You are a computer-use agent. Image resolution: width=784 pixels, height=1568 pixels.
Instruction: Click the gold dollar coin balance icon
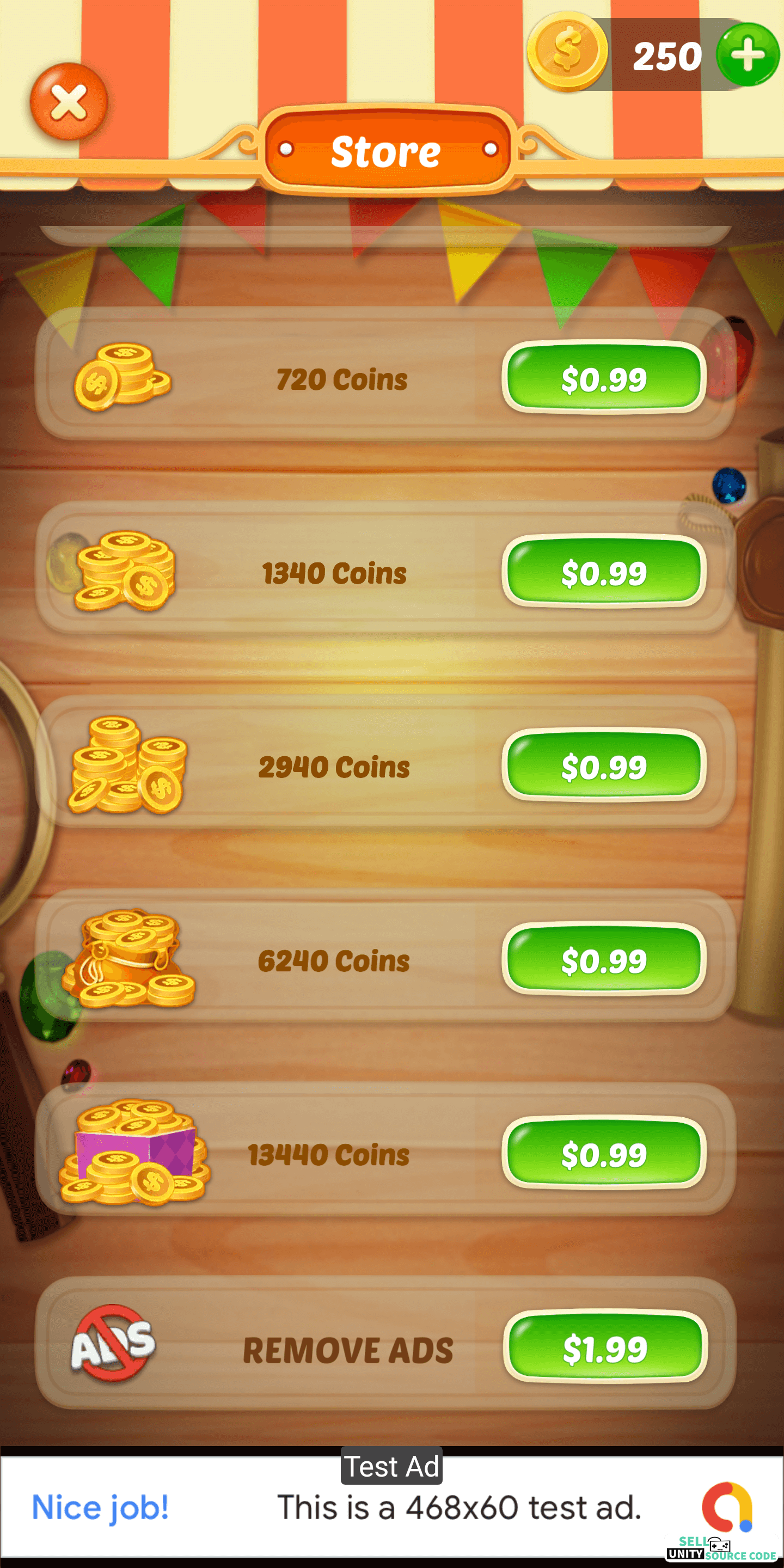coord(567,52)
